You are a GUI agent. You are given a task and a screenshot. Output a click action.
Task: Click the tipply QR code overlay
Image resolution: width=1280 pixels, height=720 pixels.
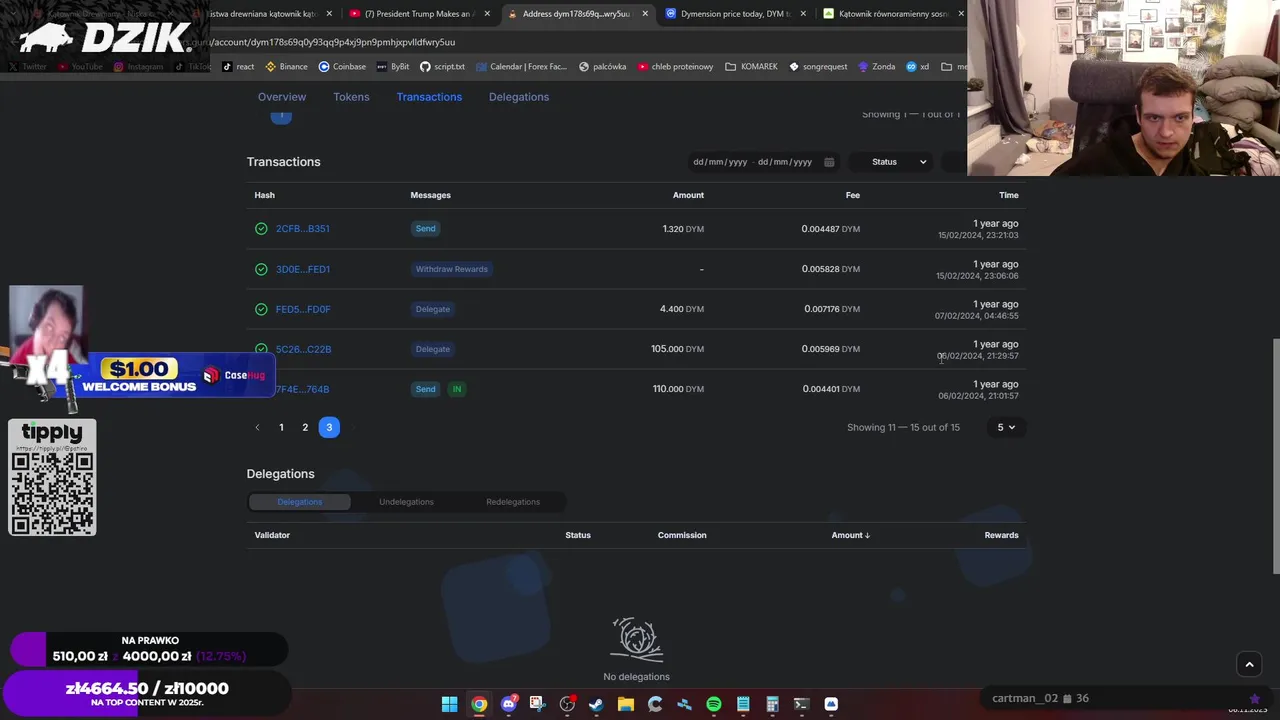pyautogui.click(x=52, y=477)
